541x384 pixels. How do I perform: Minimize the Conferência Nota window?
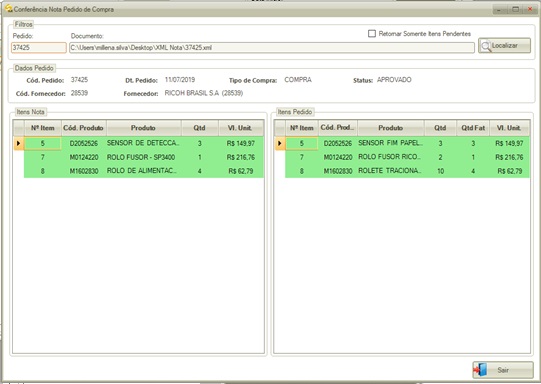click(x=499, y=10)
